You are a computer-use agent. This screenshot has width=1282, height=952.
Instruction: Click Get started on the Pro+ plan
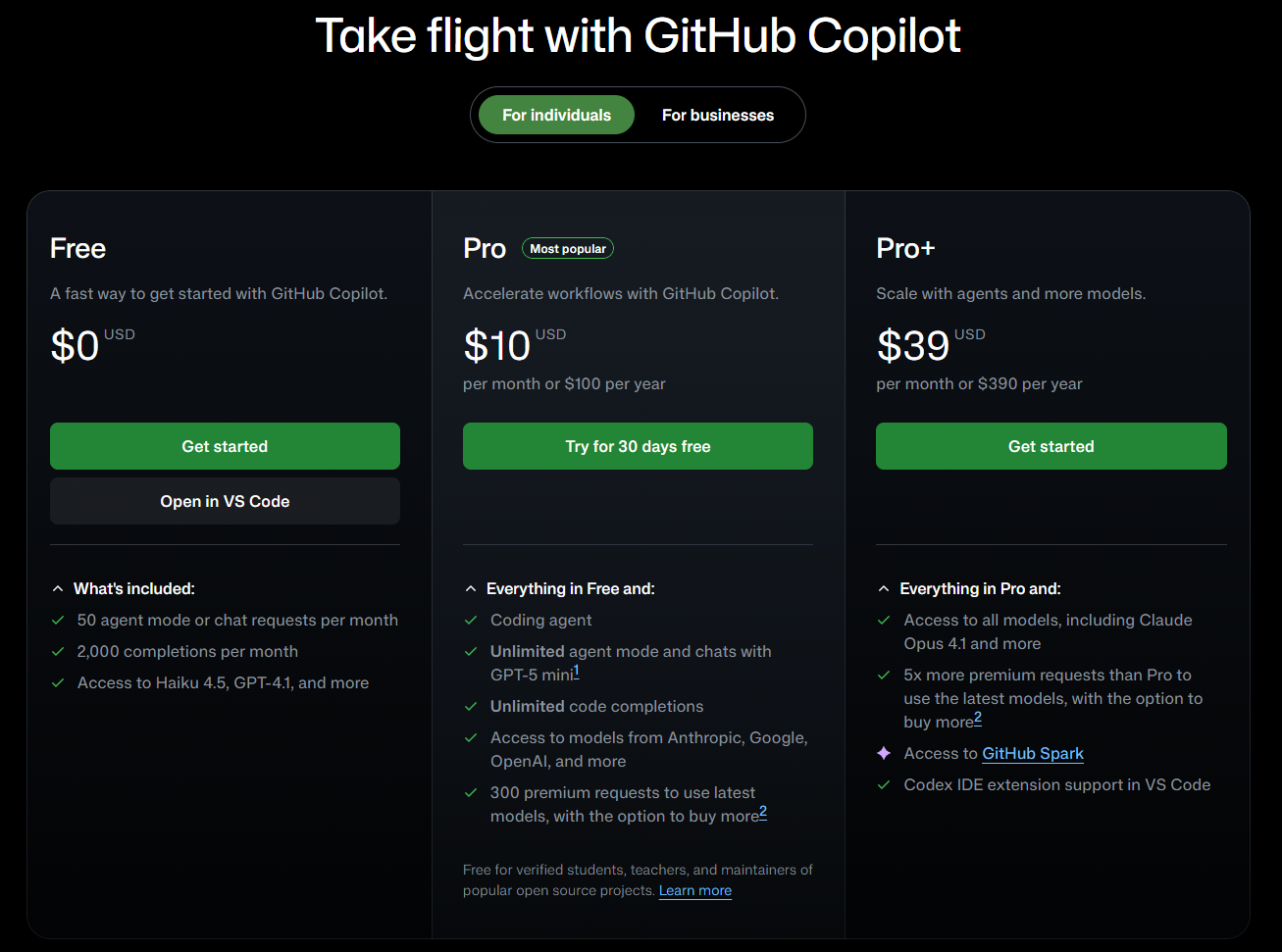point(1051,446)
